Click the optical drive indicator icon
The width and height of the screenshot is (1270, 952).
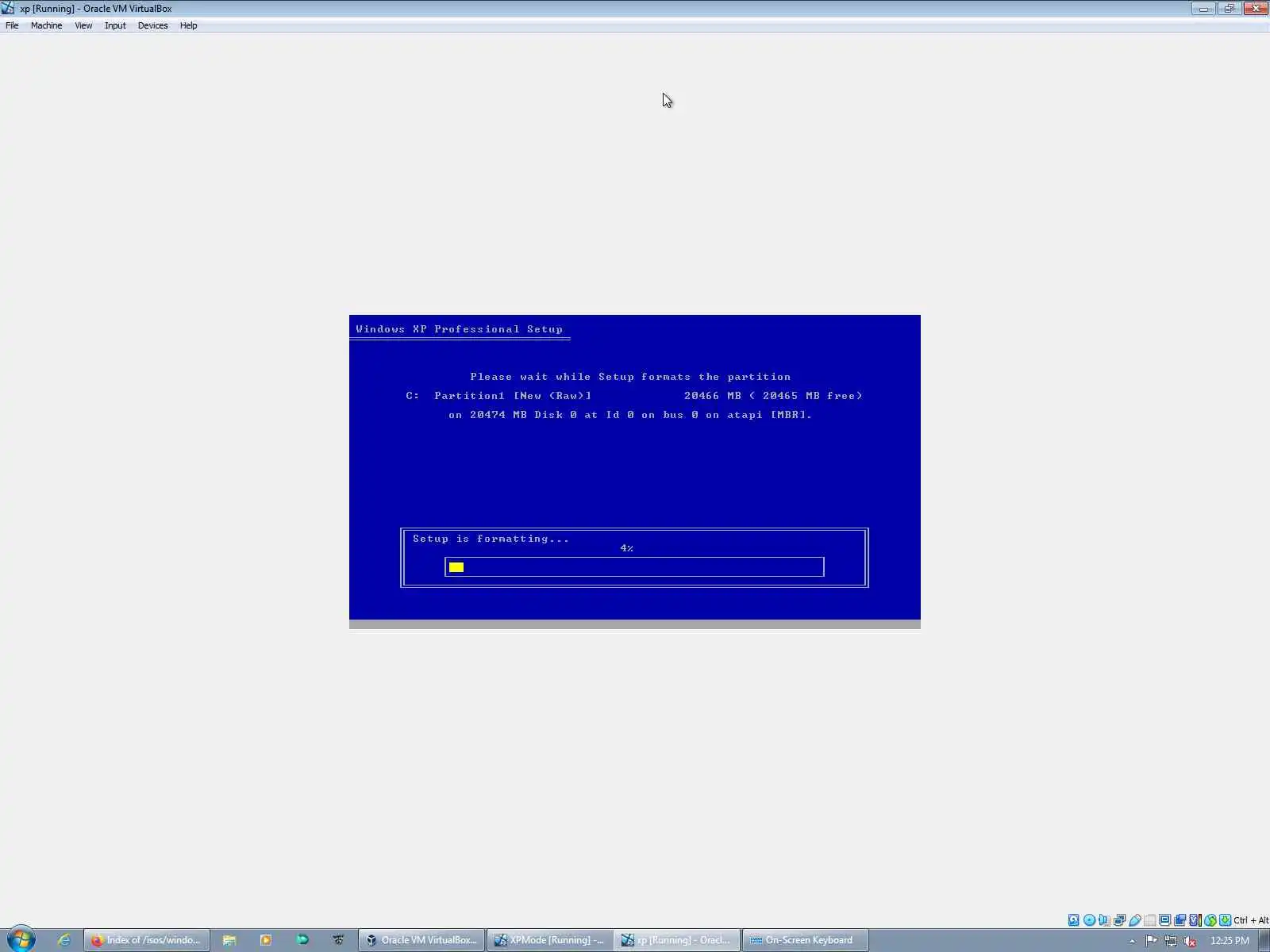(1089, 920)
